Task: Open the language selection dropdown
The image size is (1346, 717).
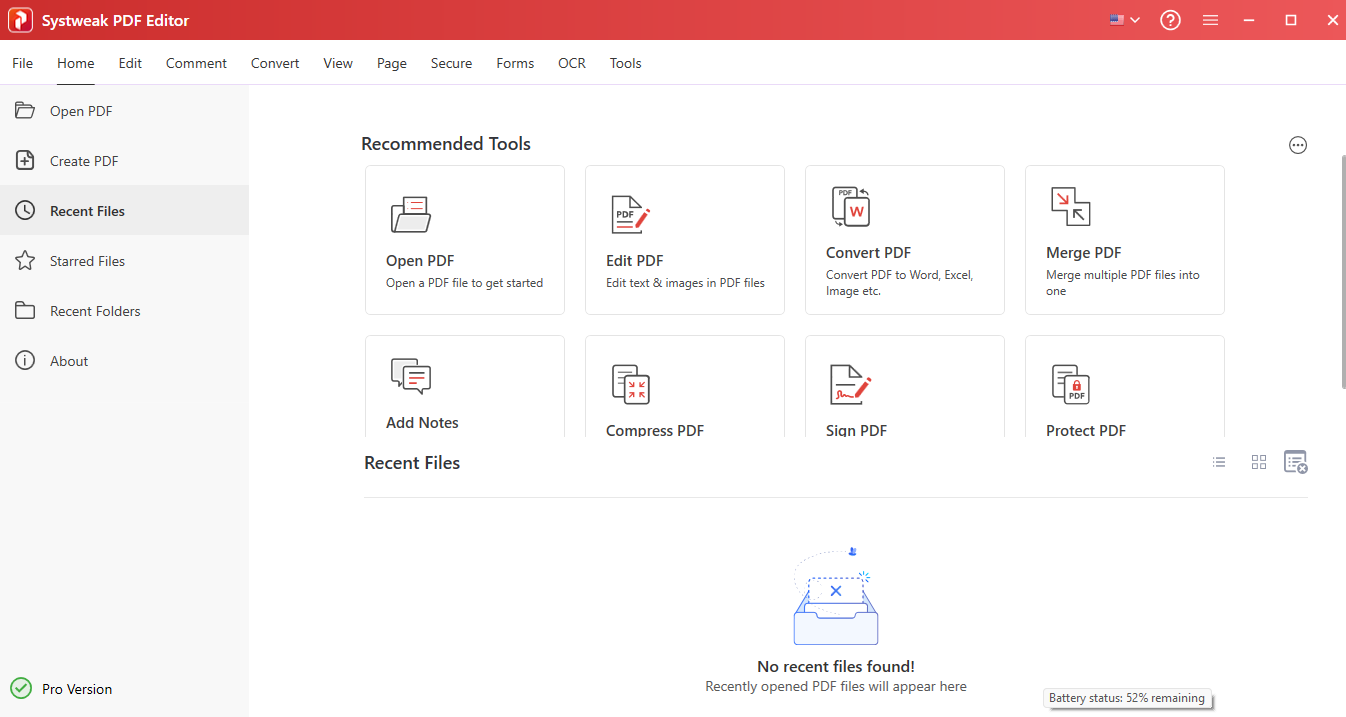Action: point(1123,19)
